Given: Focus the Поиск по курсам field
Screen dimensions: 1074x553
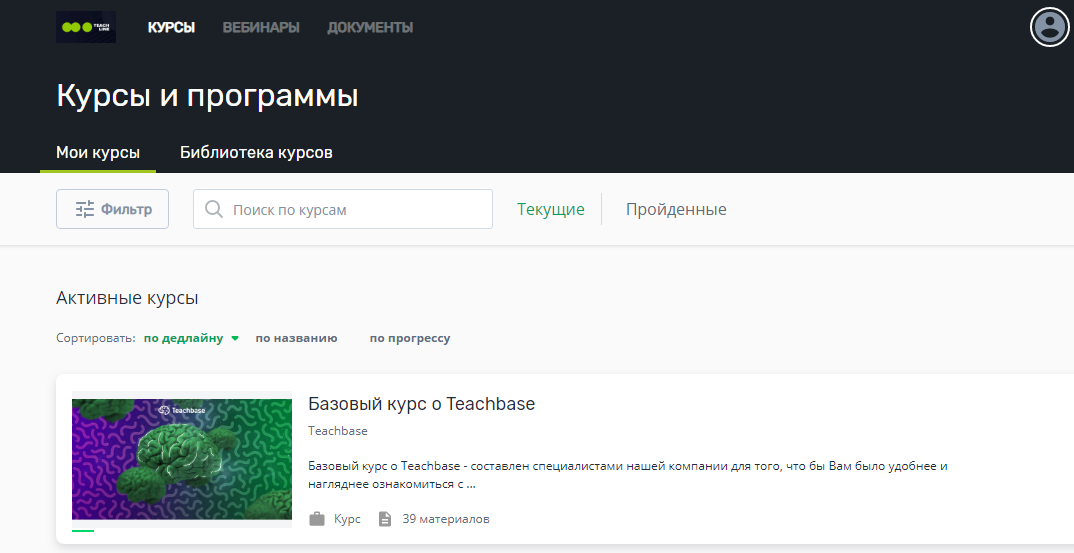Looking at the screenshot, I should pos(342,209).
